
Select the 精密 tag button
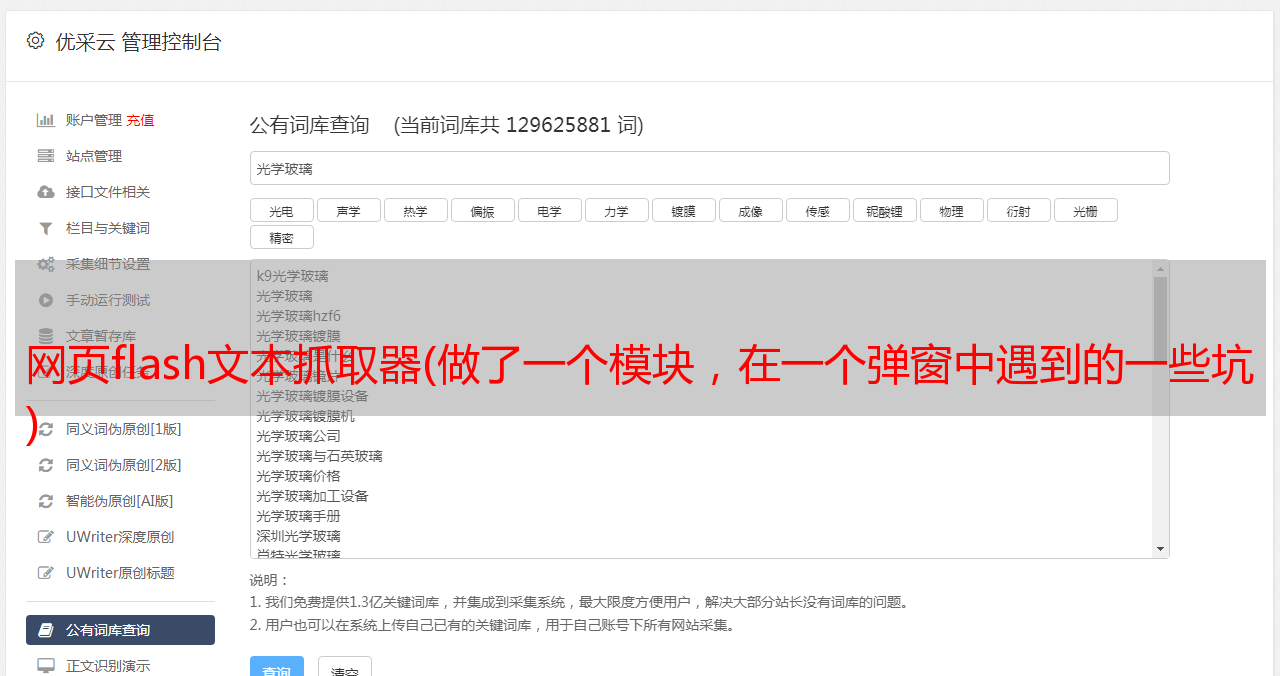click(282, 237)
